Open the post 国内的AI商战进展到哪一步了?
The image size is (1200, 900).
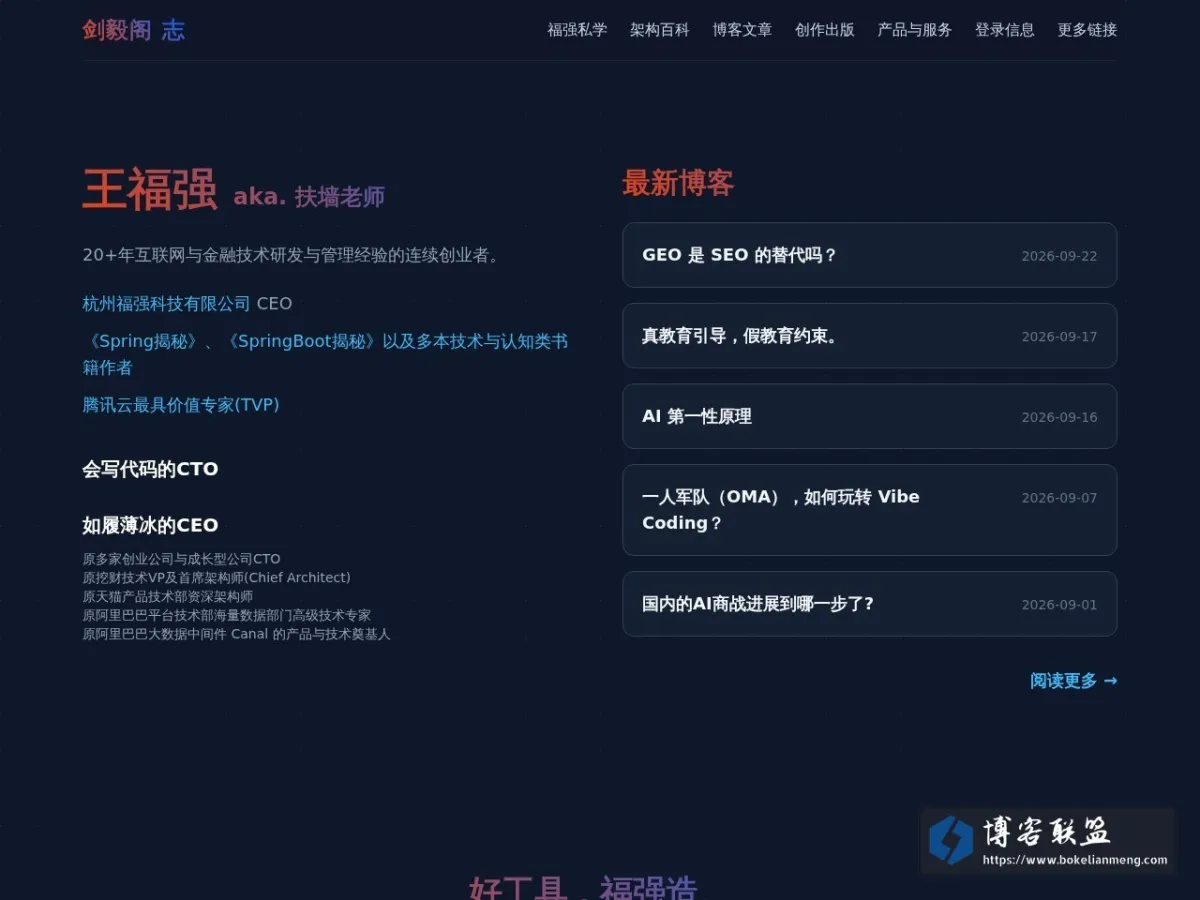(x=869, y=604)
